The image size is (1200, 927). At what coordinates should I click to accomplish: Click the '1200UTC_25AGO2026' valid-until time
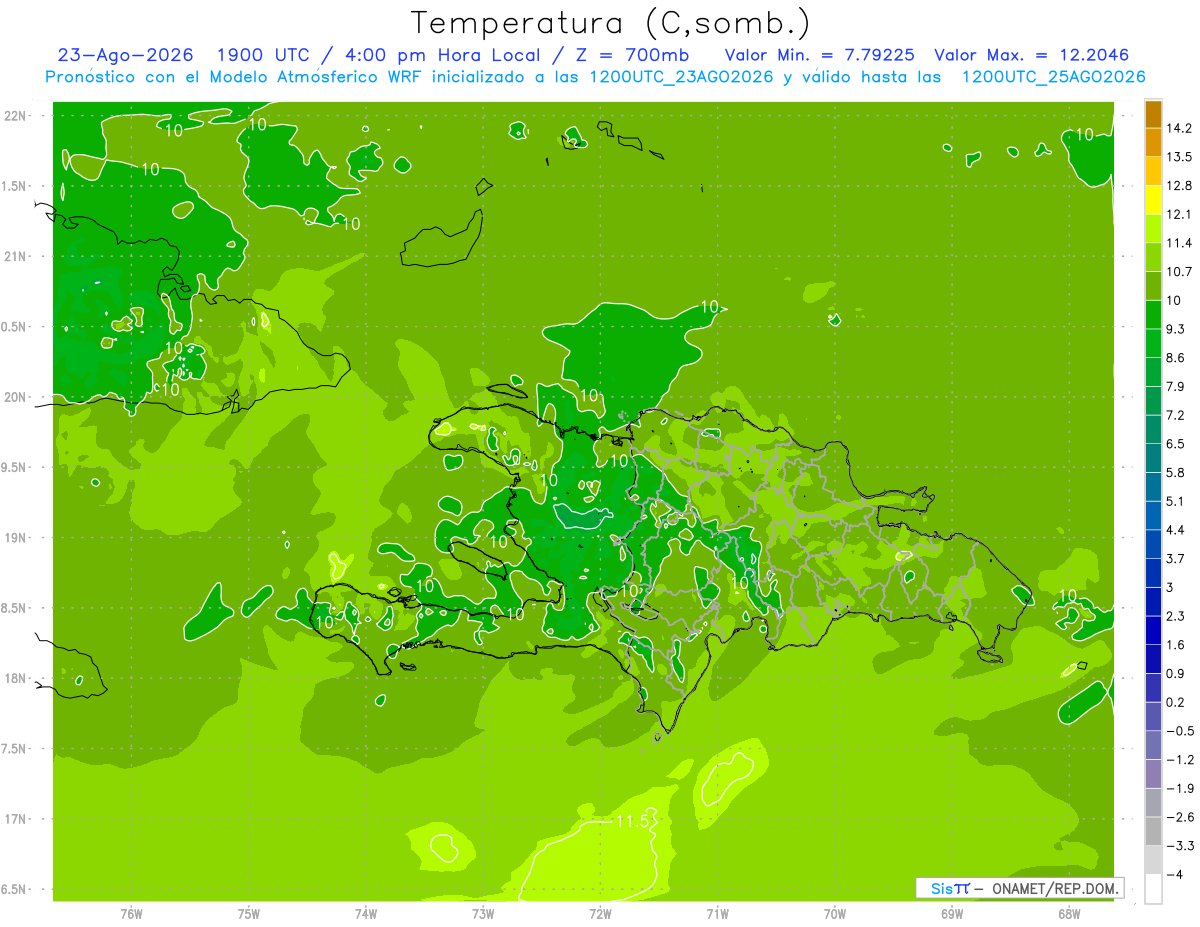click(x=1053, y=77)
